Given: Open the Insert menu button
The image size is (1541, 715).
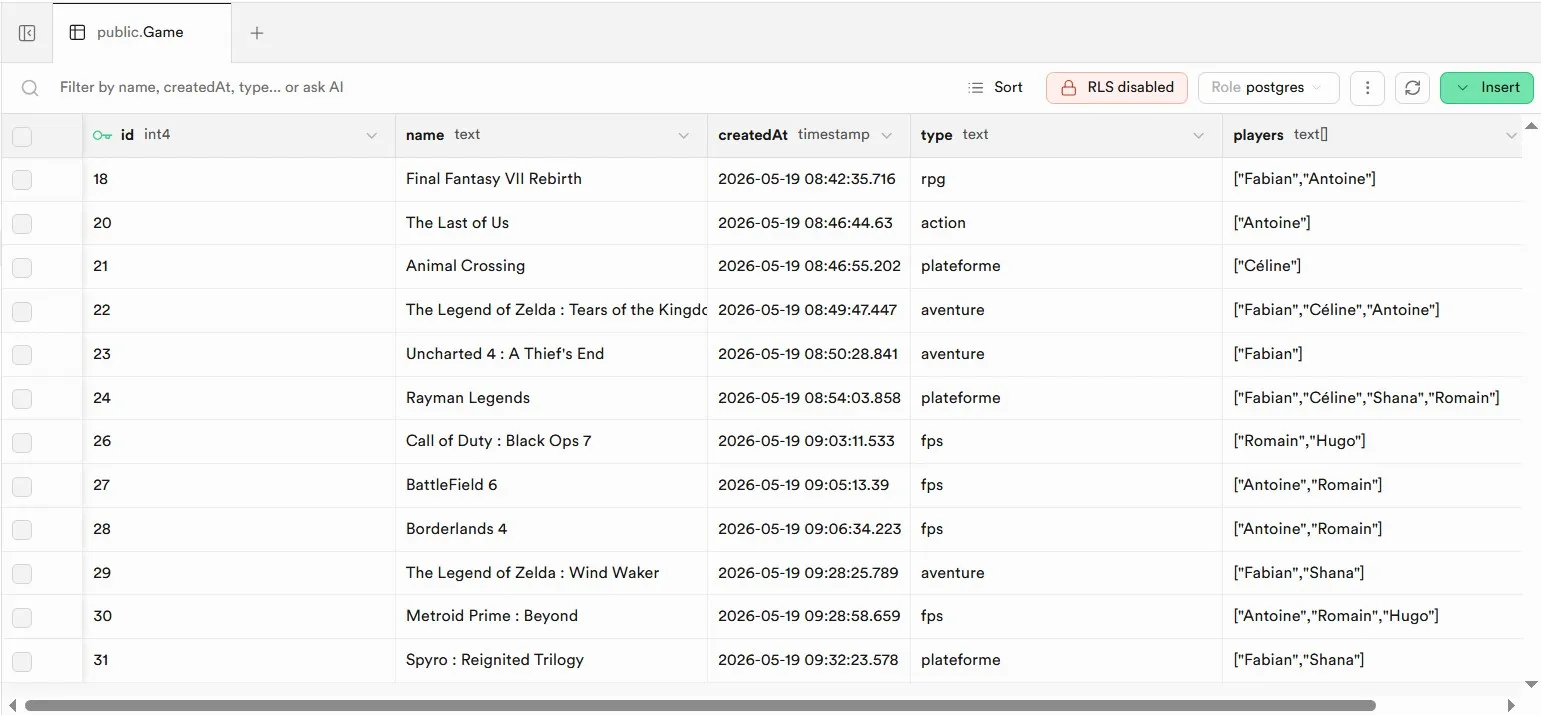Looking at the screenshot, I should pyautogui.click(x=1487, y=87).
